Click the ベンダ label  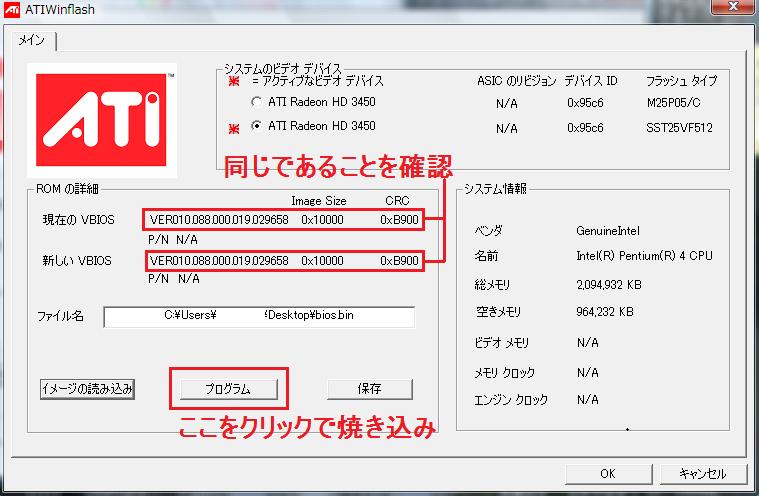[x=488, y=231]
